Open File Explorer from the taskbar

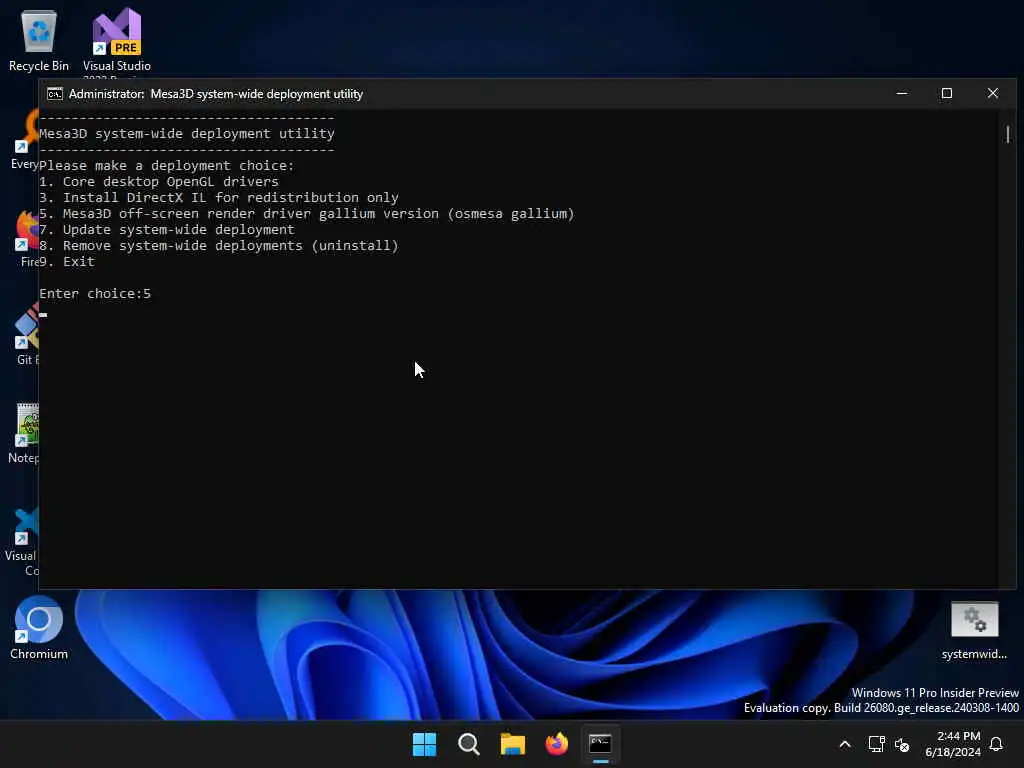pos(513,744)
